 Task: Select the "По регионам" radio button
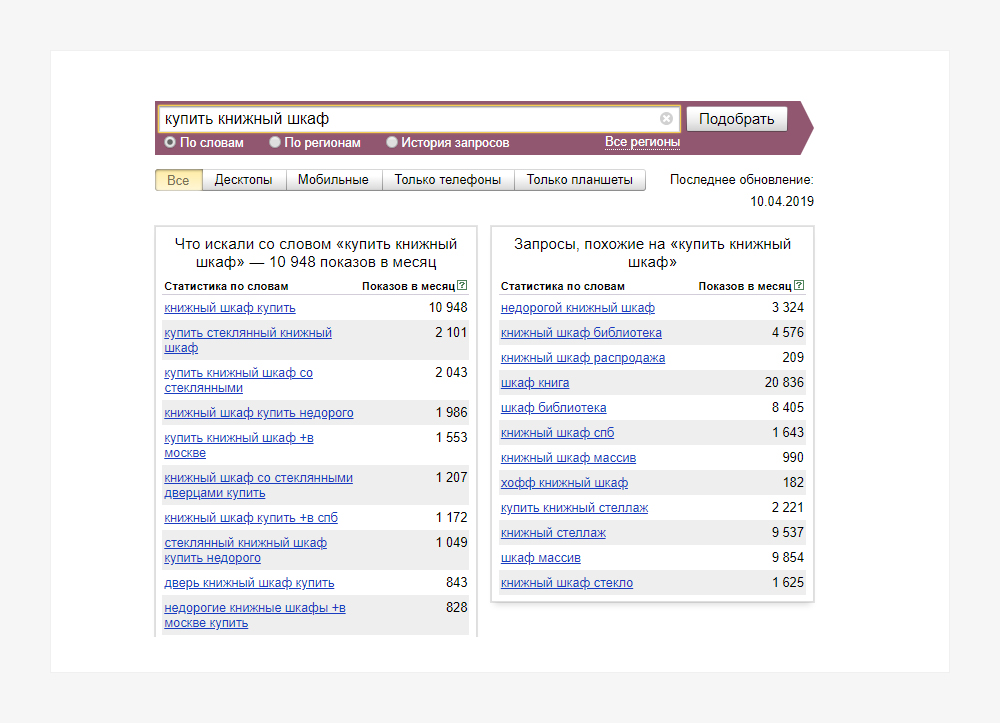point(275,143)
